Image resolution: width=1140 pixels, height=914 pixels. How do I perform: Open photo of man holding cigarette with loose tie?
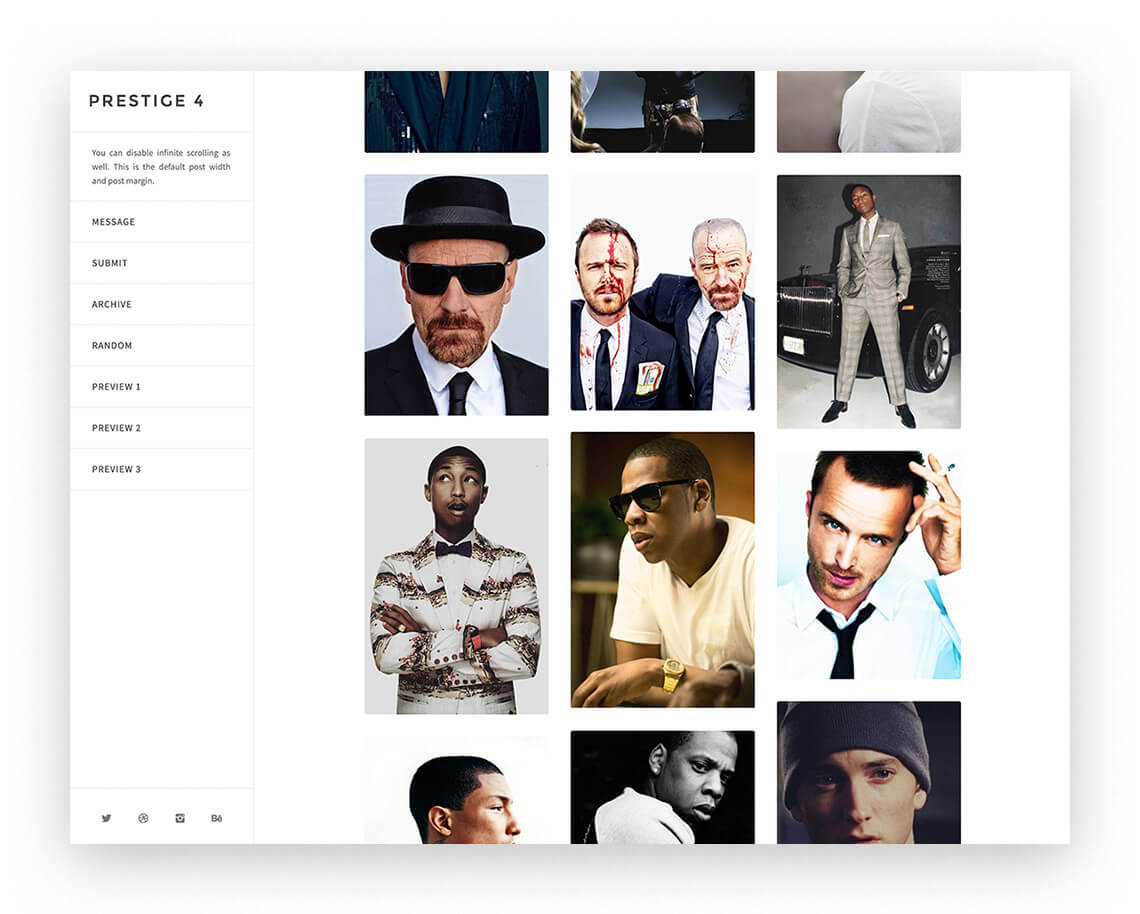[x=869, y=565]
